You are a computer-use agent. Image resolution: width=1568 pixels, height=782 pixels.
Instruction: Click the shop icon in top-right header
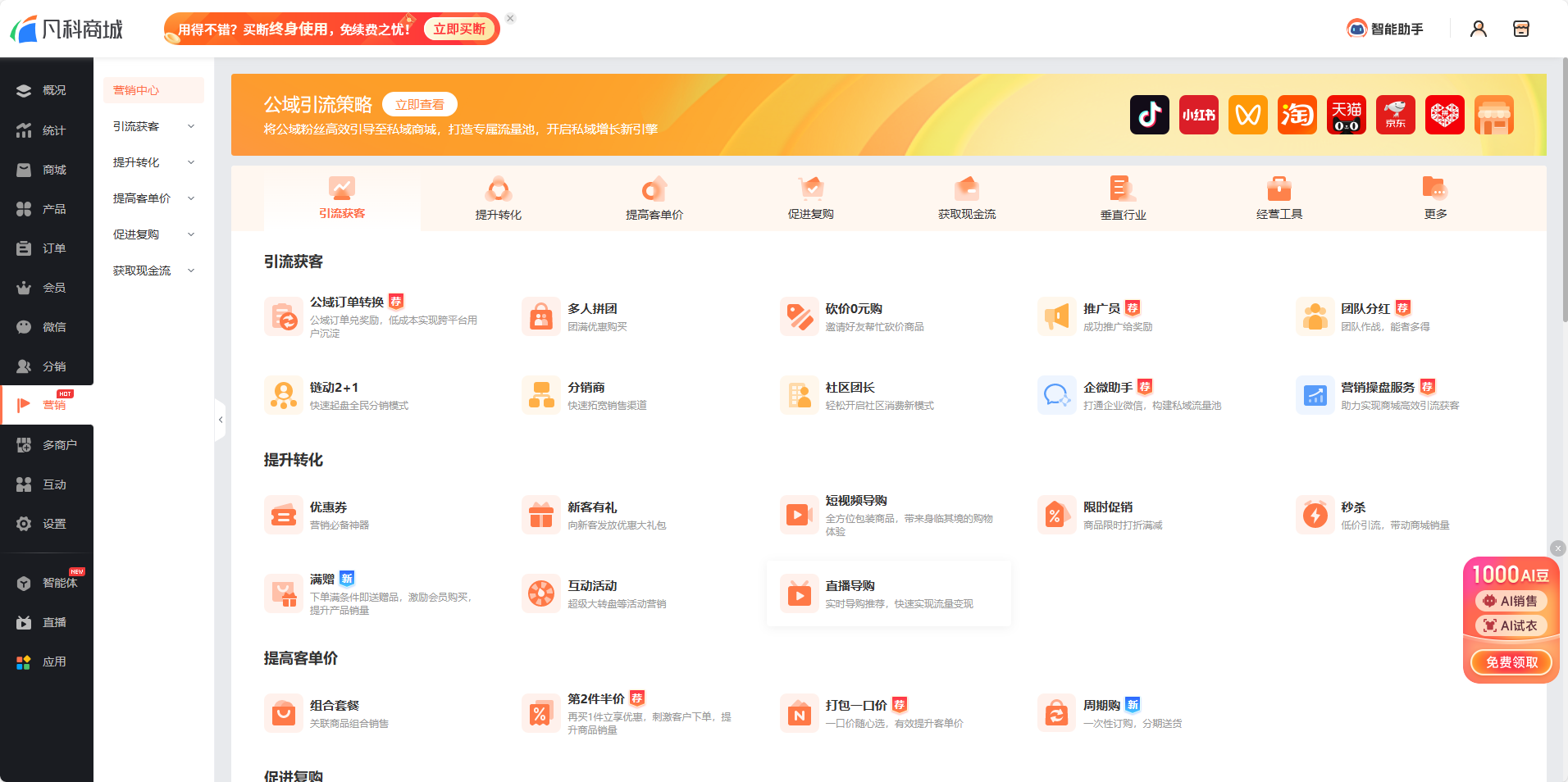[1521, 30]
